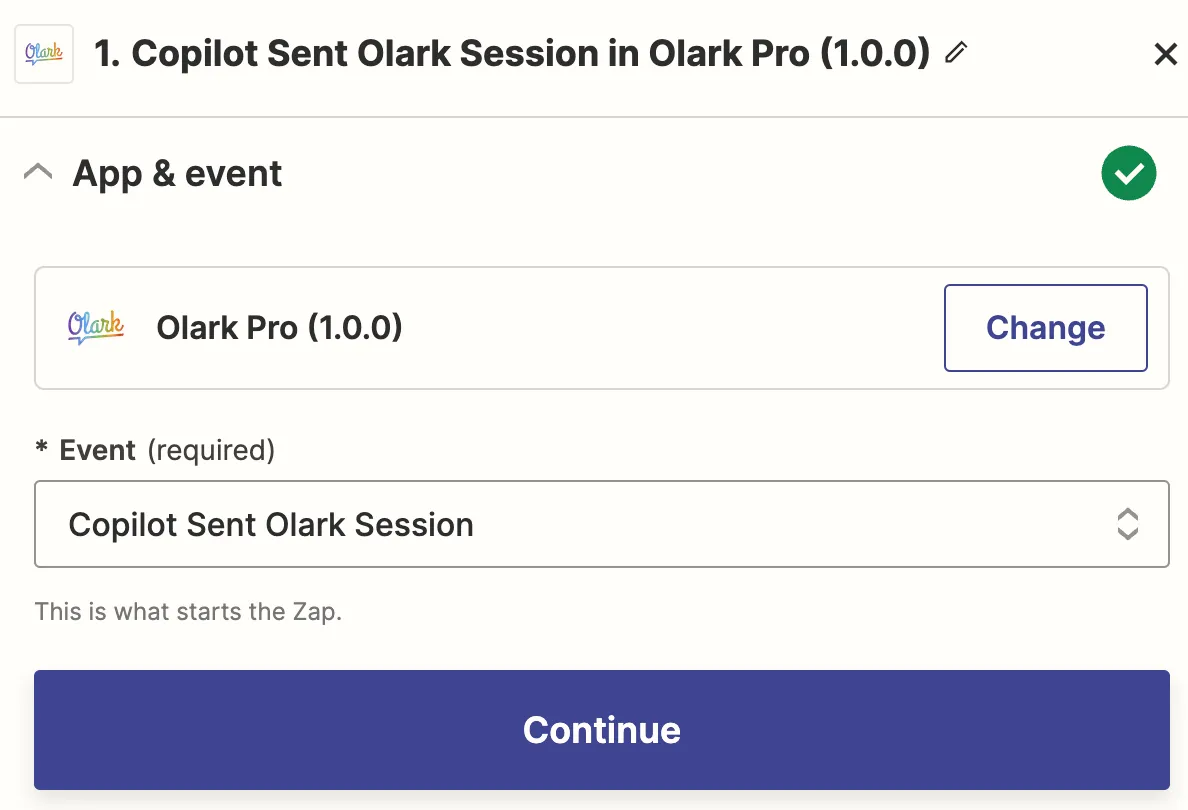Change the selected Olark Pro app
Viewport: 1188px width, 810px height.
1046,328
